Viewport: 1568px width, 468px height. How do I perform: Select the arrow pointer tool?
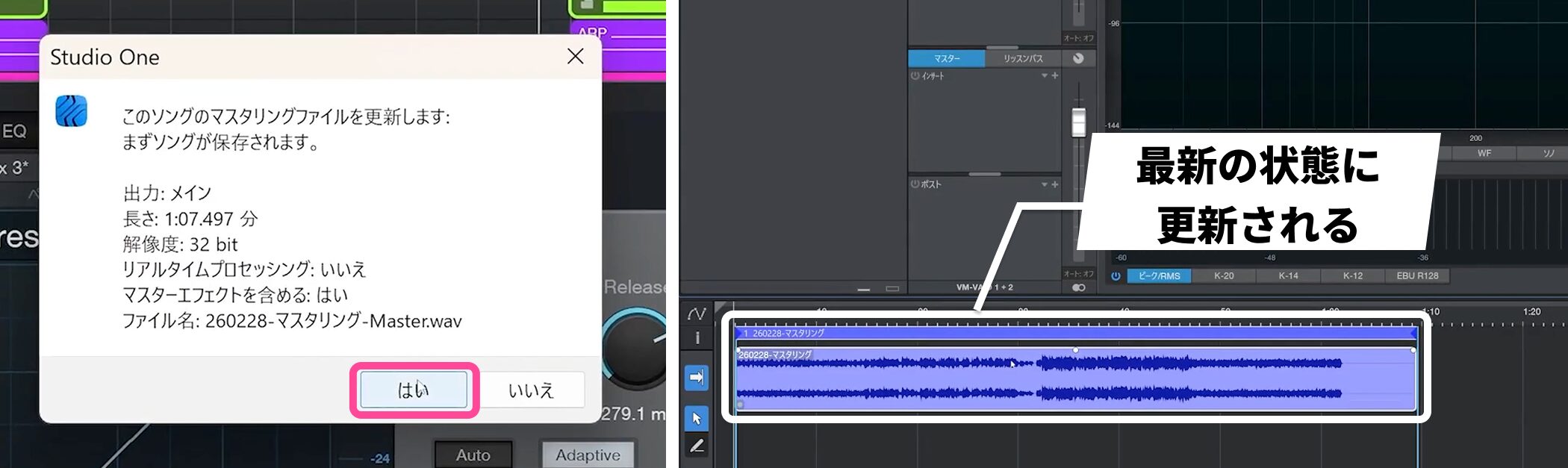[x=696, y=418]
